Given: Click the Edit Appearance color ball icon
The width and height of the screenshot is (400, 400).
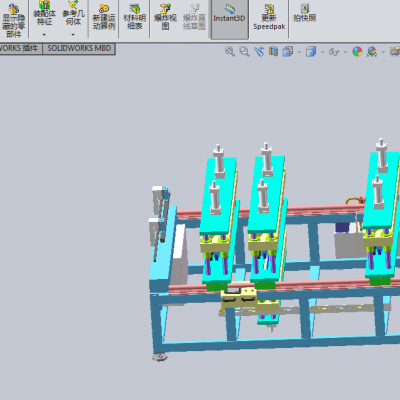Looking at the screenshot, I should click(357, 51).
